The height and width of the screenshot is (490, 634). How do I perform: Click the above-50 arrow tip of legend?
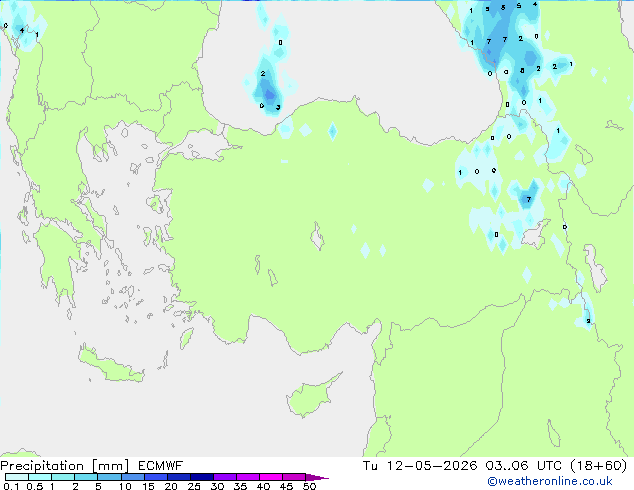317,477
